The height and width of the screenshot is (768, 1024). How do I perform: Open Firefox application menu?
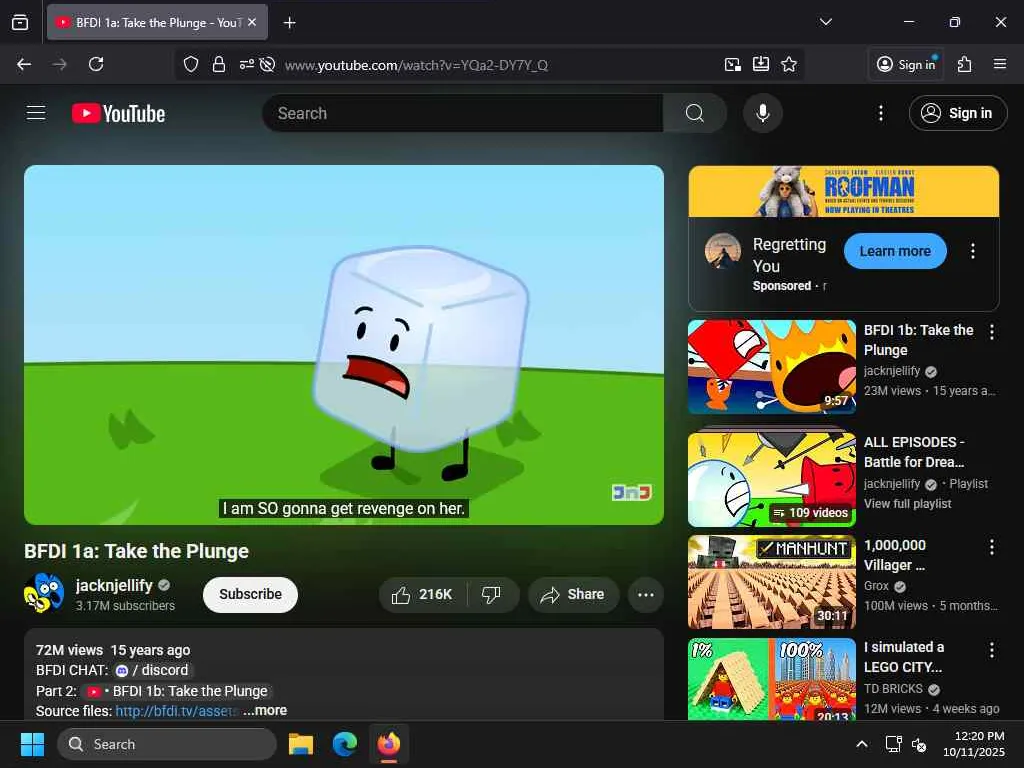(1000, 64)
